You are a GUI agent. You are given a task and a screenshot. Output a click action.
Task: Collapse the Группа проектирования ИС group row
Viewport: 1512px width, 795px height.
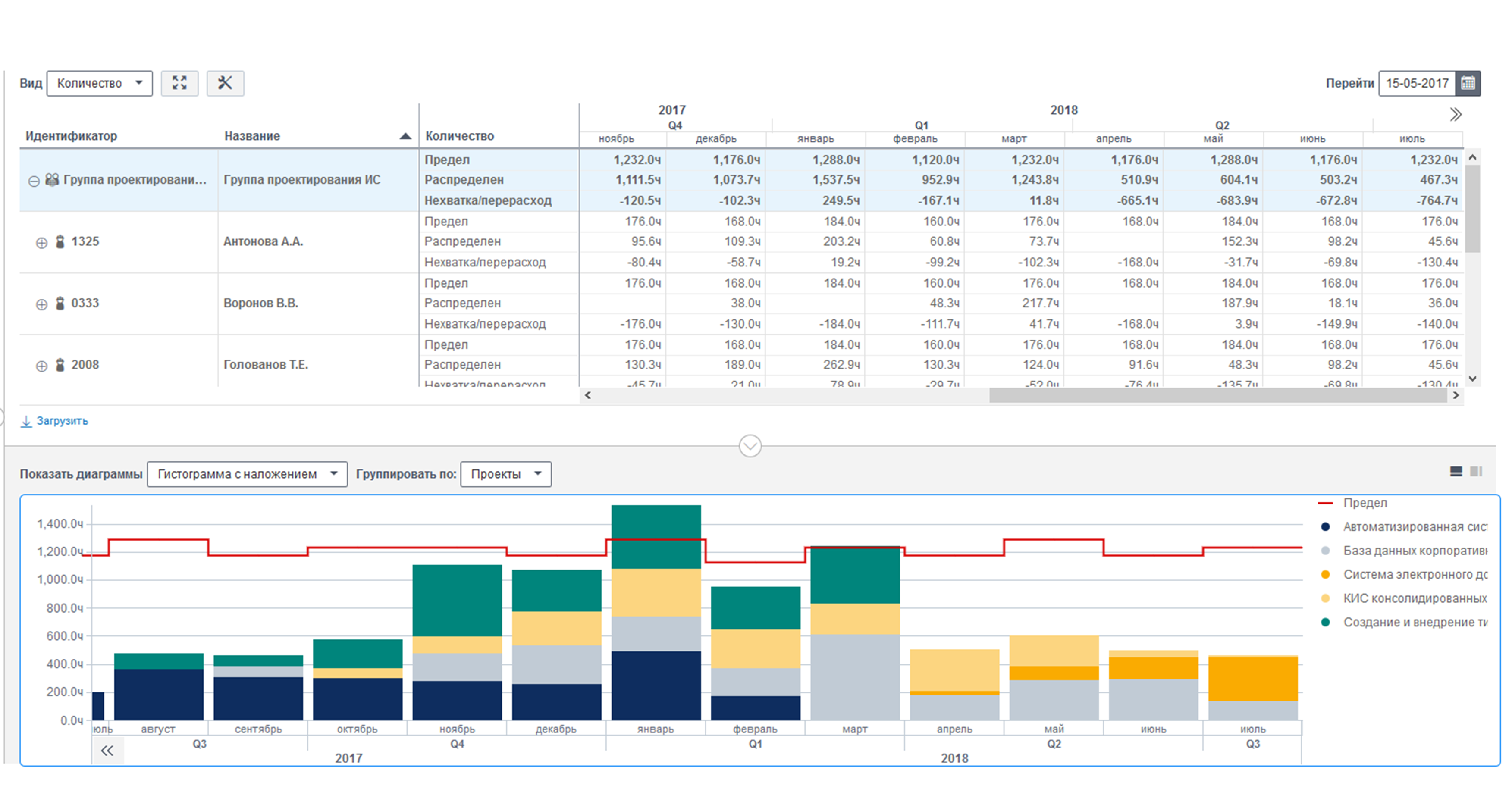tap(34, 181)
